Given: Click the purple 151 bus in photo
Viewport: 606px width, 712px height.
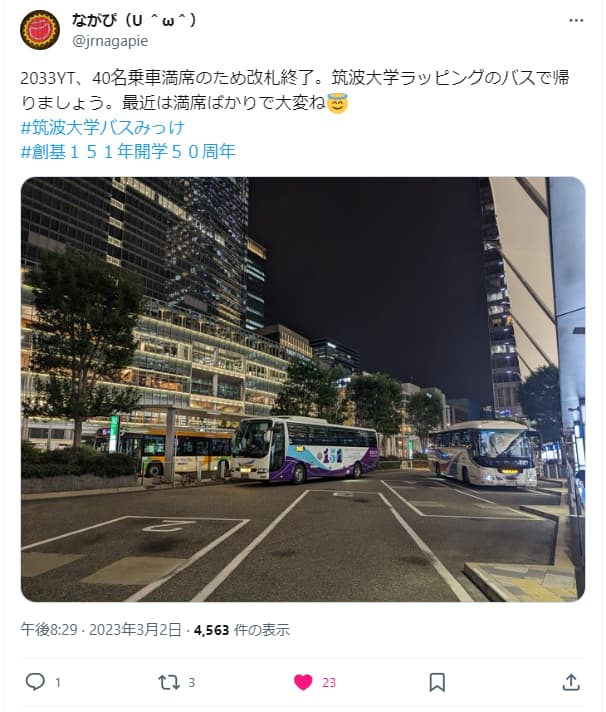Looking at the screenshot, I should click(x=305, y=450).
